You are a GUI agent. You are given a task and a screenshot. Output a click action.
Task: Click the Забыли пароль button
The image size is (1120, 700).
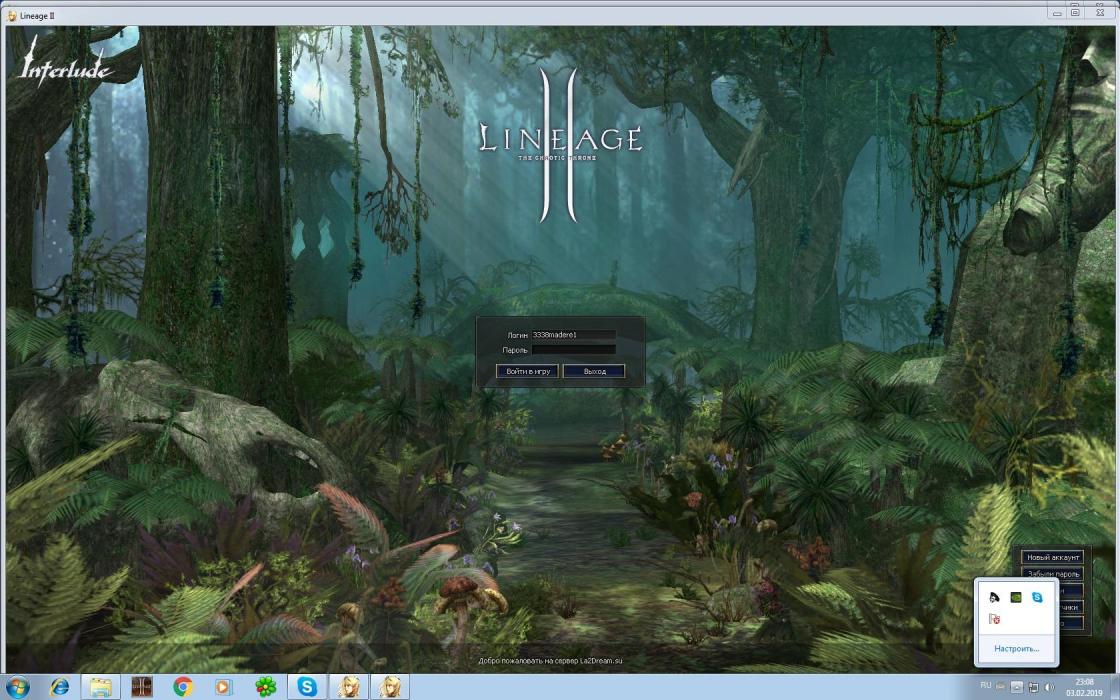point(1053,574)
